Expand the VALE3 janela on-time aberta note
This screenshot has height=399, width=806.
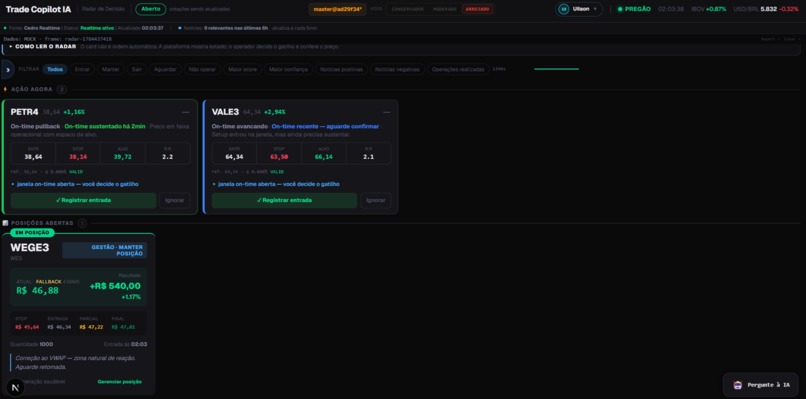pyautogui.click(x=276, y=184)
